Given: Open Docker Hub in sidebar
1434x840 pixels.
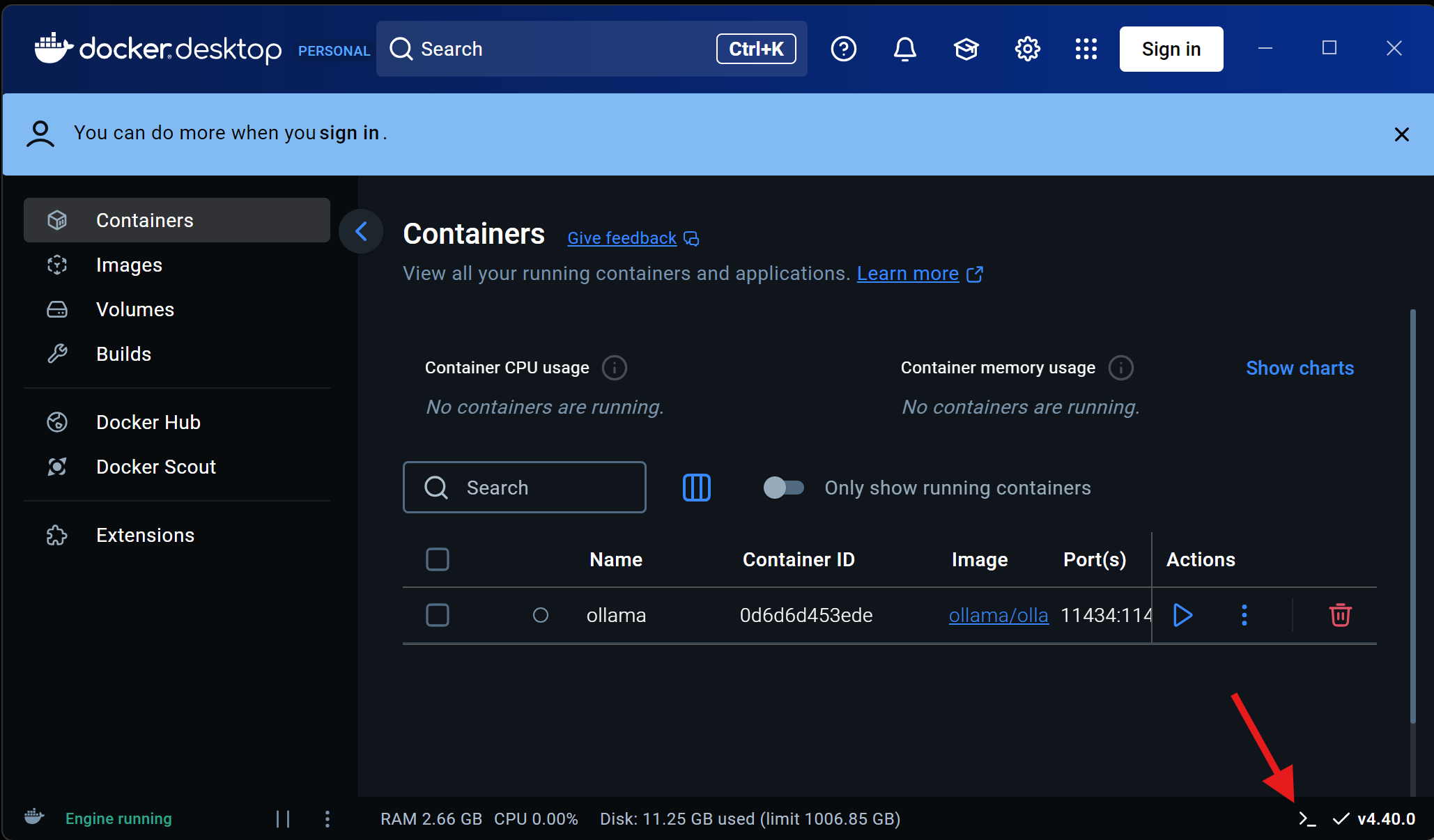Looking at the screenshot, I should click(x=177, y=422).
